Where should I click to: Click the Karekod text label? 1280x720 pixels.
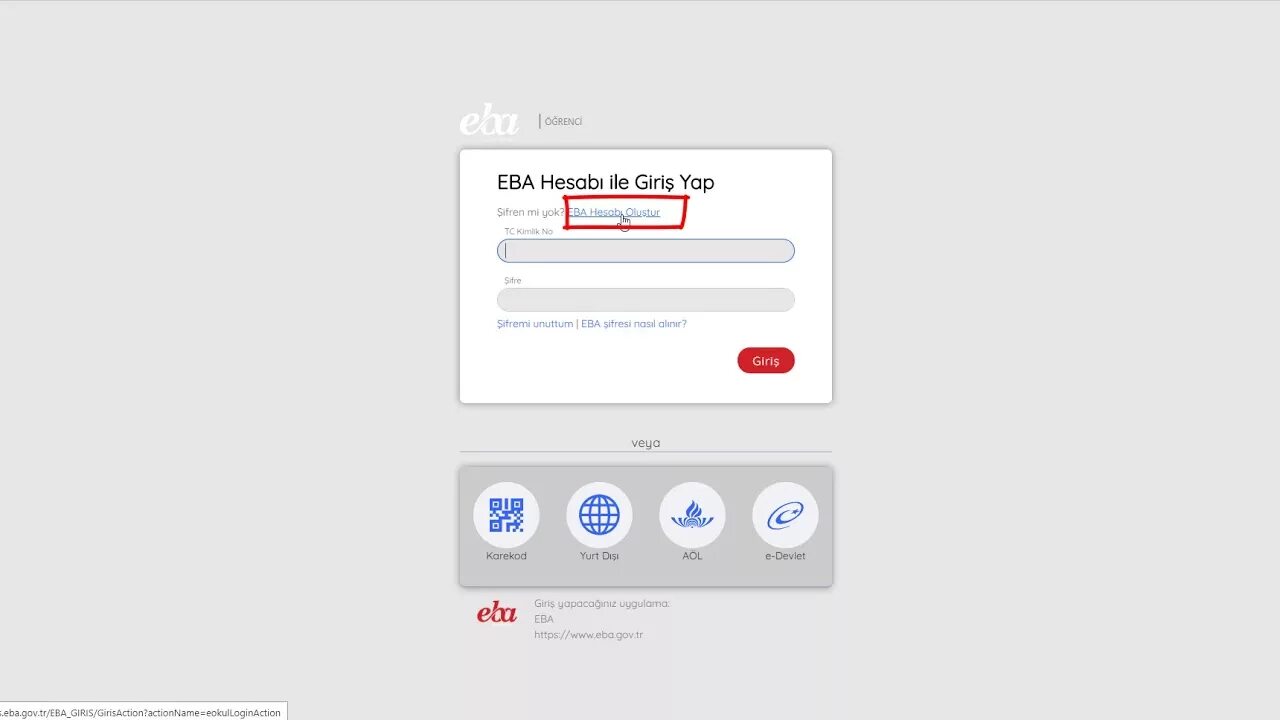click(x=506, y=556)
